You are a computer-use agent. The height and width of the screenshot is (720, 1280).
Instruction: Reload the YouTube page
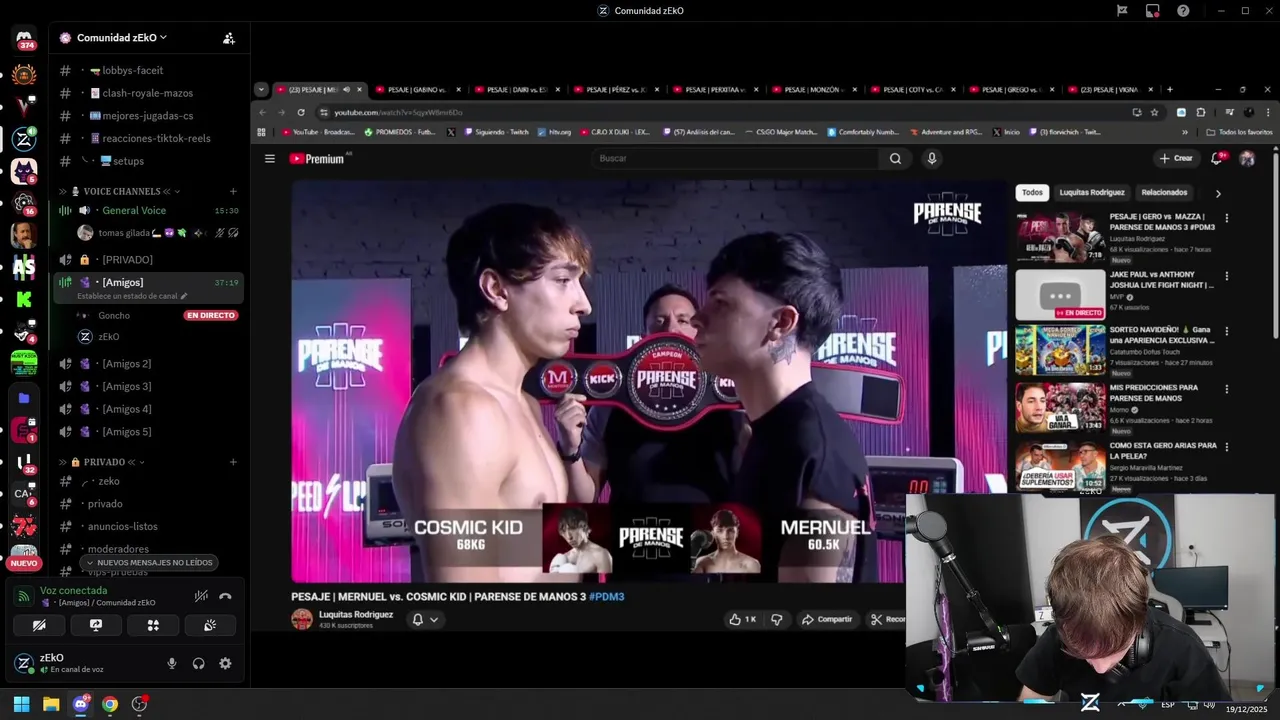pos(301,112)
